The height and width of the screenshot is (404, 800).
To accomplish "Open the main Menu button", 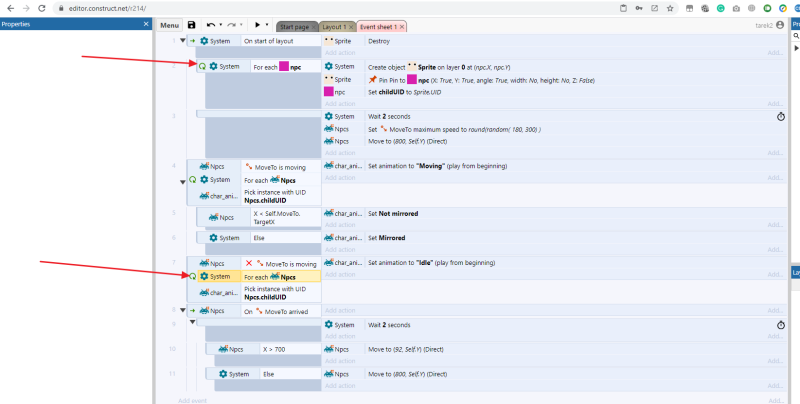I will (169, 26).
